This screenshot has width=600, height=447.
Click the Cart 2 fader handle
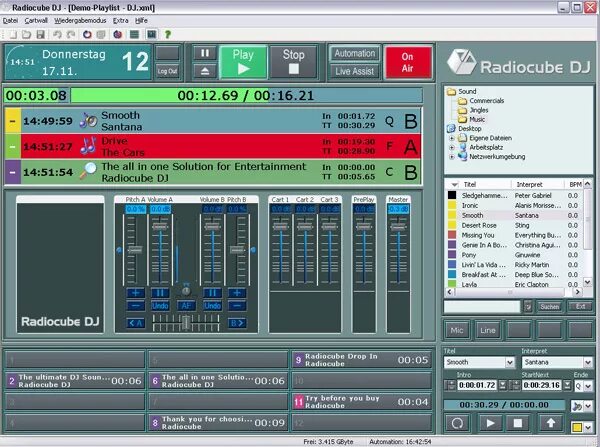click(x=305, y=227)
